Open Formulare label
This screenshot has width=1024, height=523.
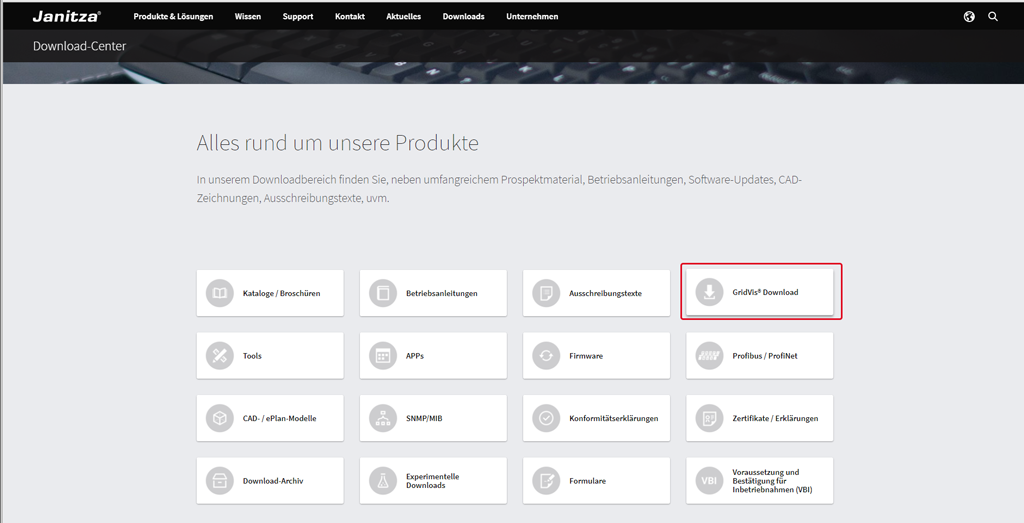[587, 481]
